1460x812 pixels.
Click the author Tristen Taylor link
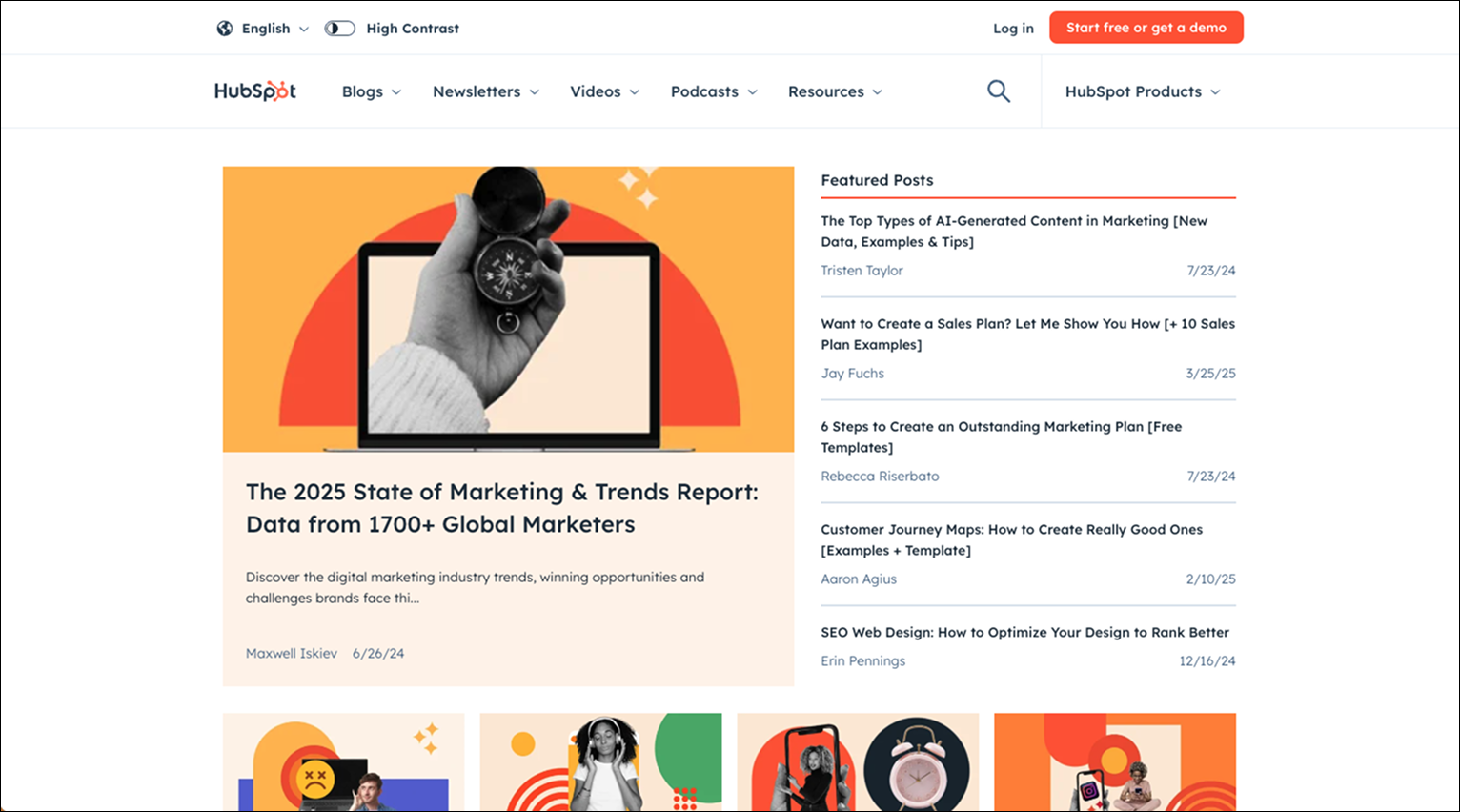point(862,270)
